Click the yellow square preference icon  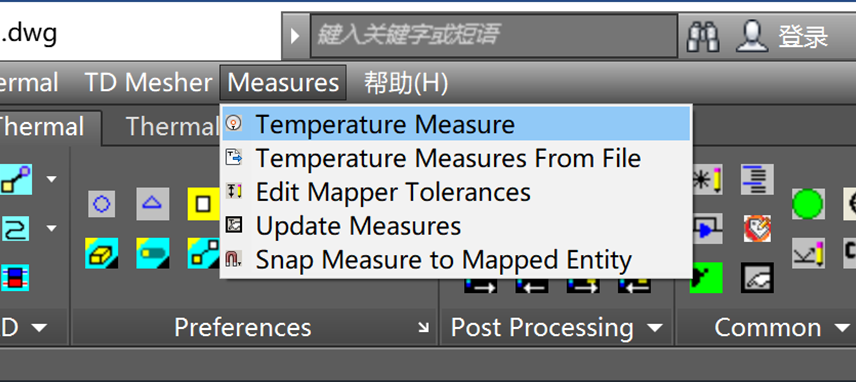coord(203,204)
